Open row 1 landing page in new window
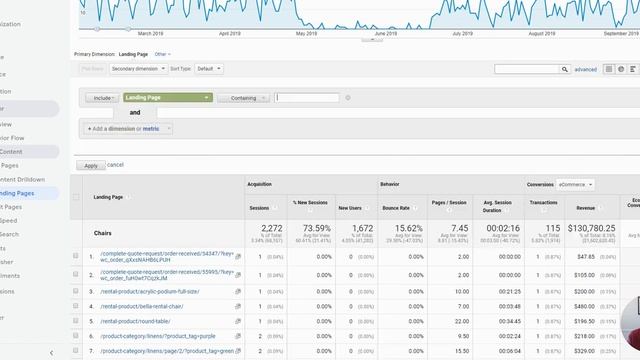The image size is (640, 360). click(x=238, y=257)
